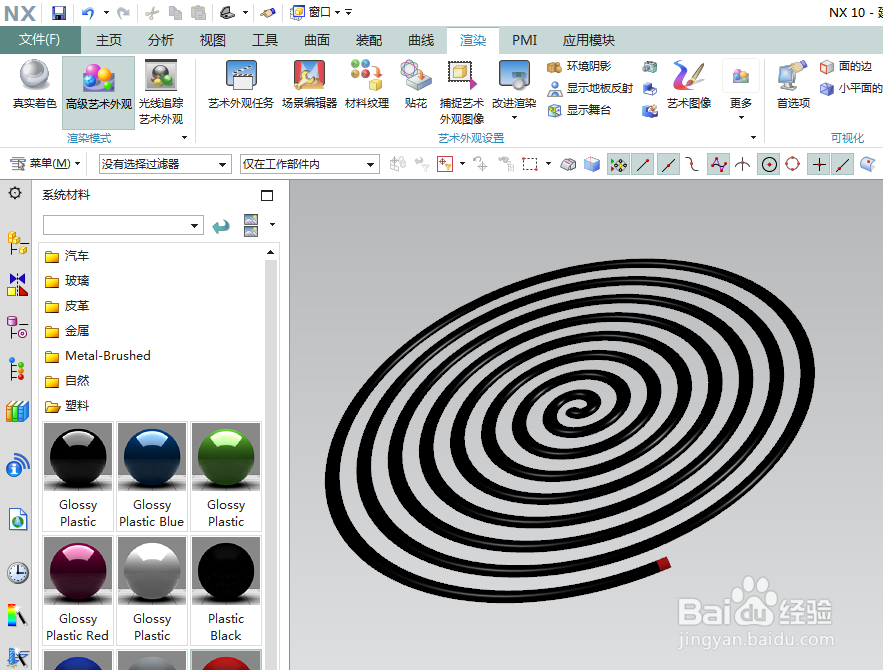Toggle snap to control point
This screenshot has height=670, width=883.
point(692,164)
